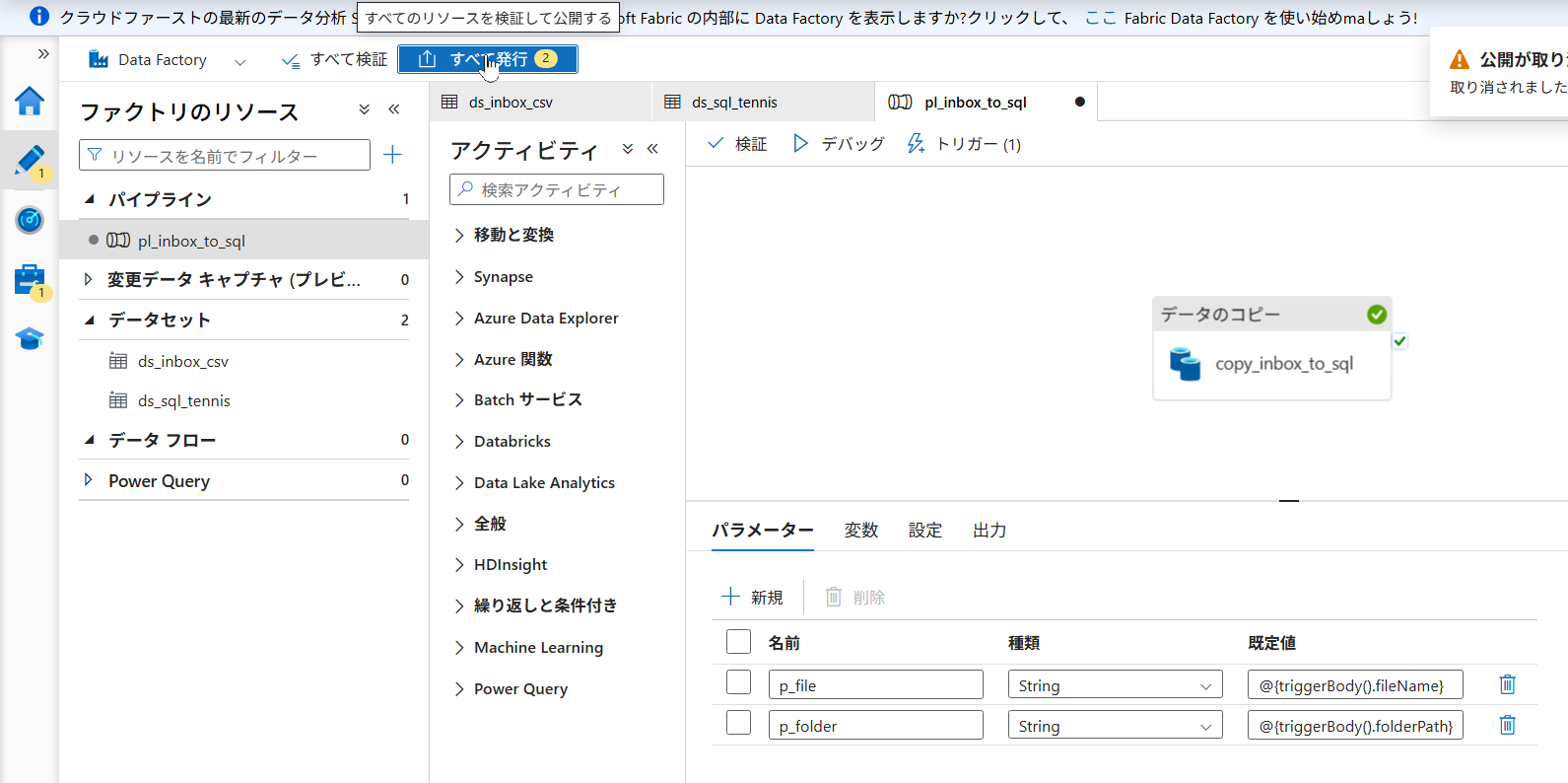
Task: Check the p_file parameter checkbox
Action: click(x=738, y=682)
